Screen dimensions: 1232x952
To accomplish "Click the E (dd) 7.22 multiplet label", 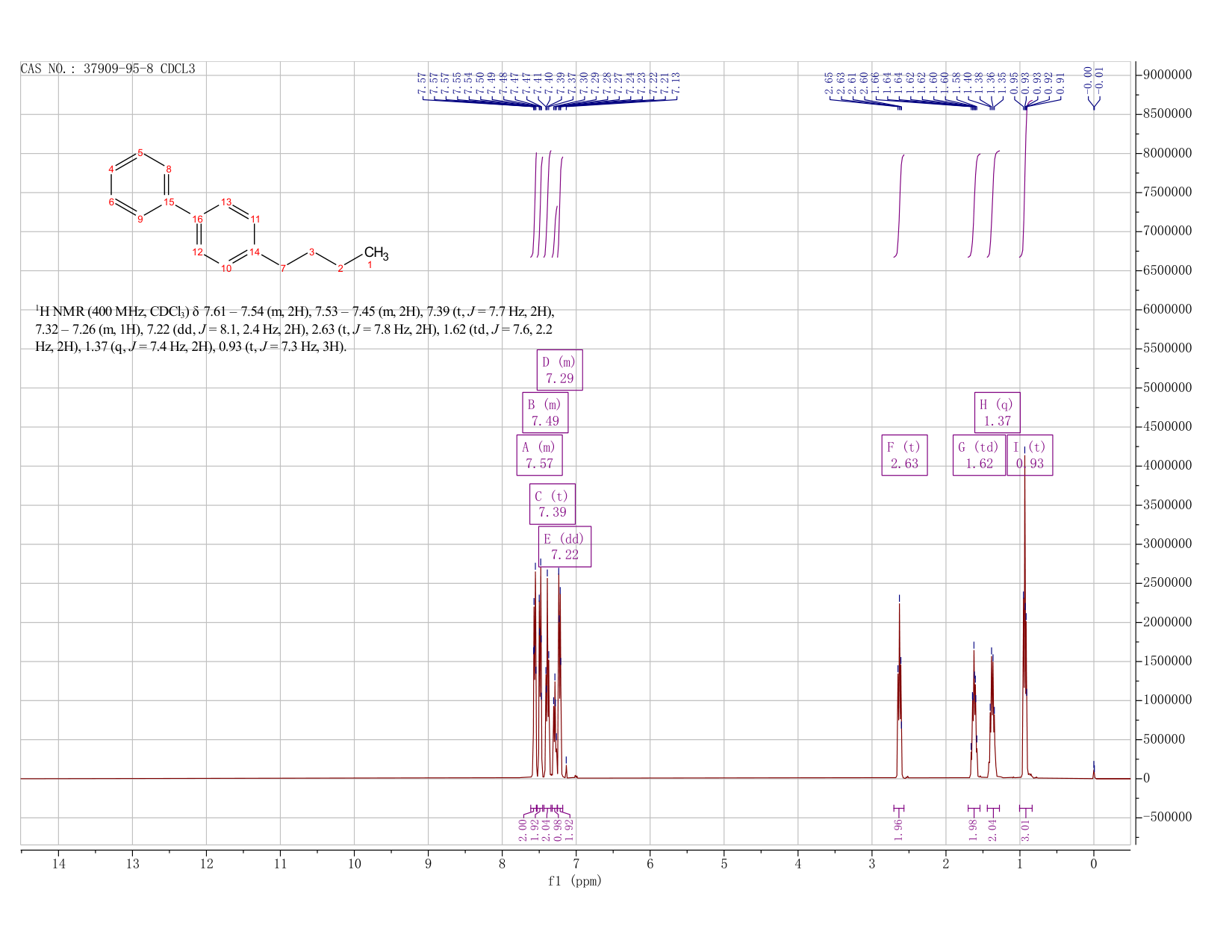I will (564, 547).
